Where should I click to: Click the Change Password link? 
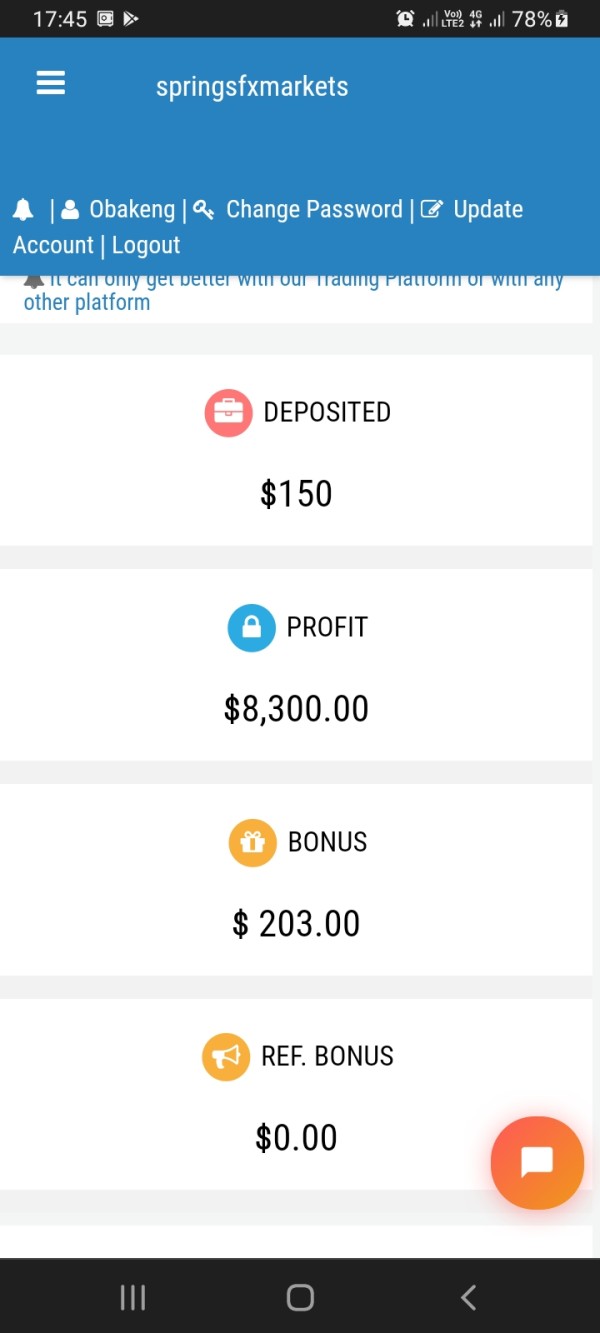tap(314, 210)
